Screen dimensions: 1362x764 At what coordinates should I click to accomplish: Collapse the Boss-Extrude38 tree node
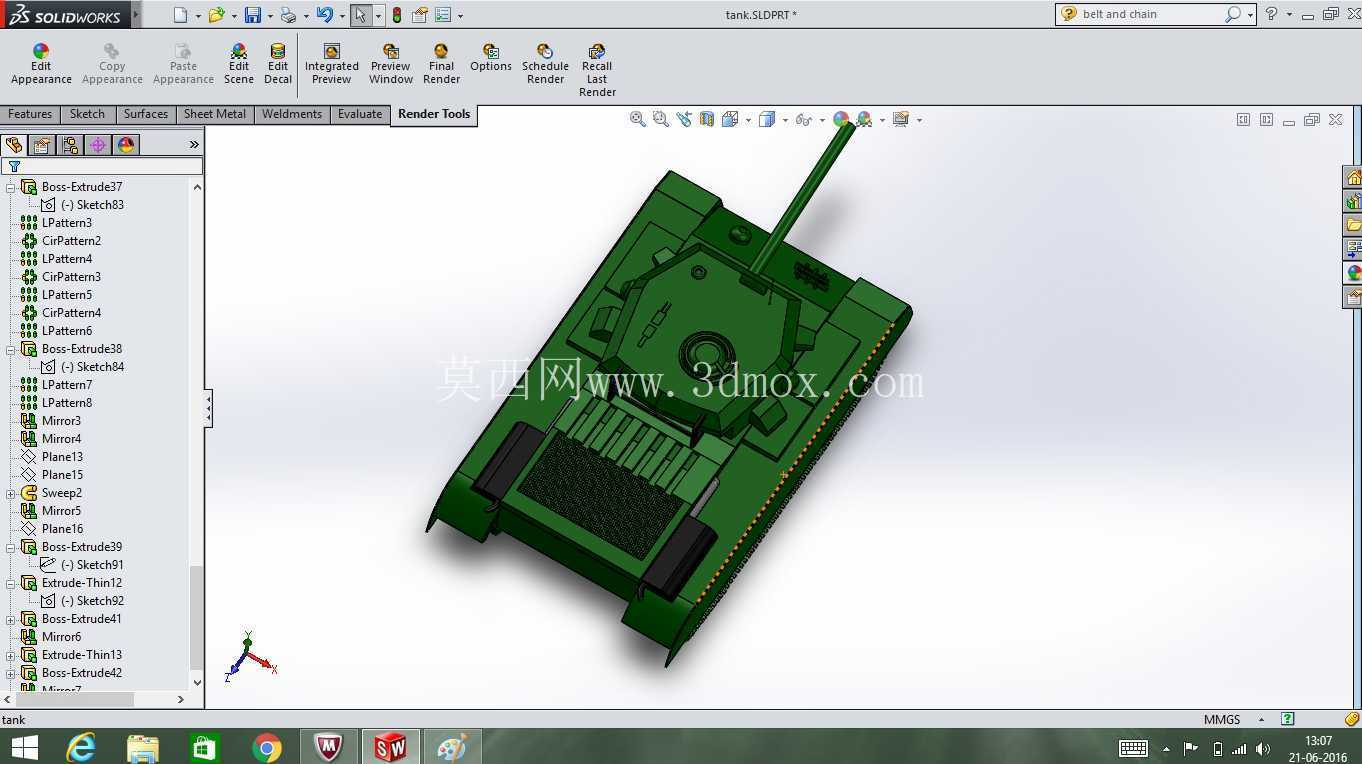[11, 349]
